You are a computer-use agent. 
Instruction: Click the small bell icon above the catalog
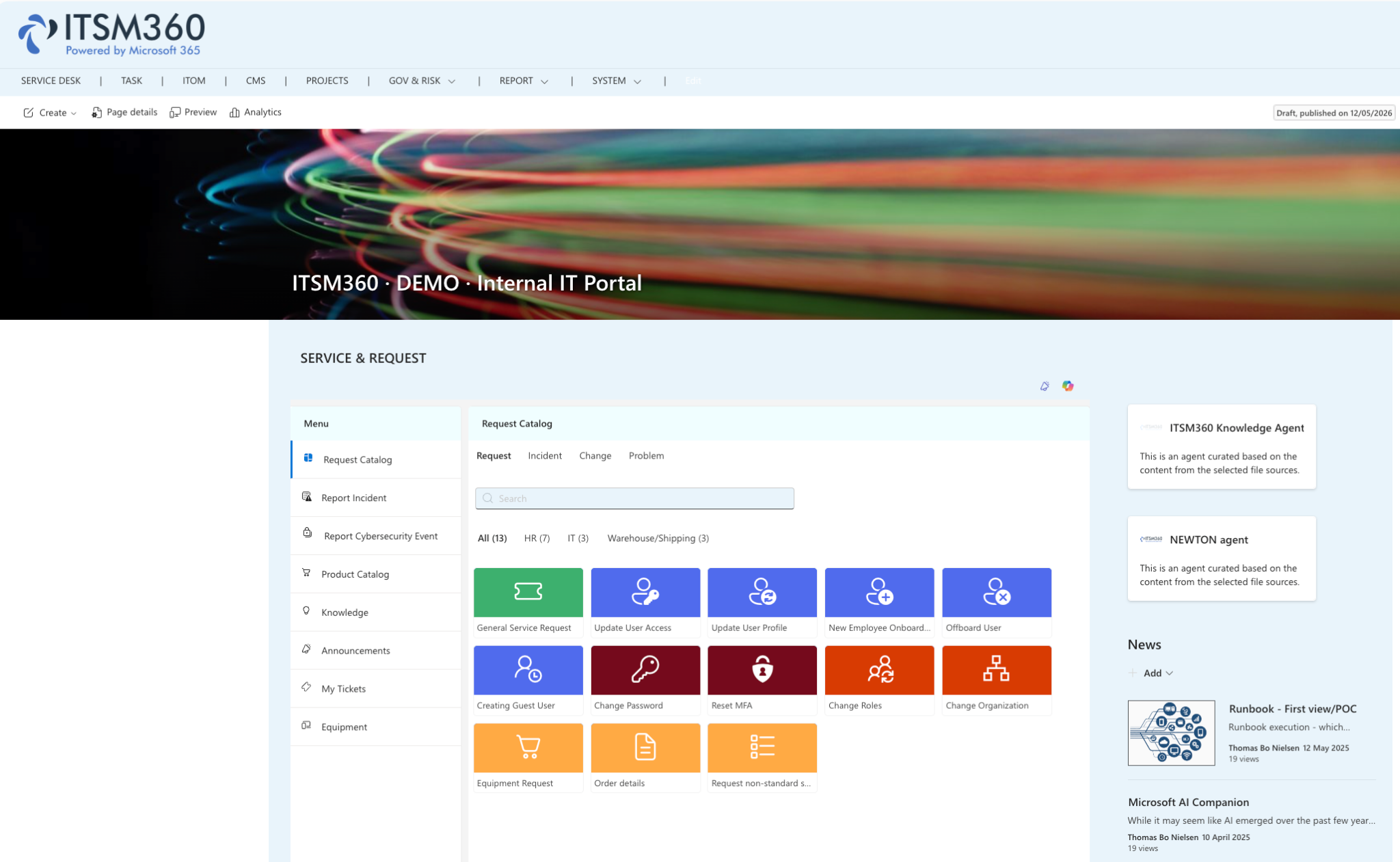click(x=1045, y=386)
